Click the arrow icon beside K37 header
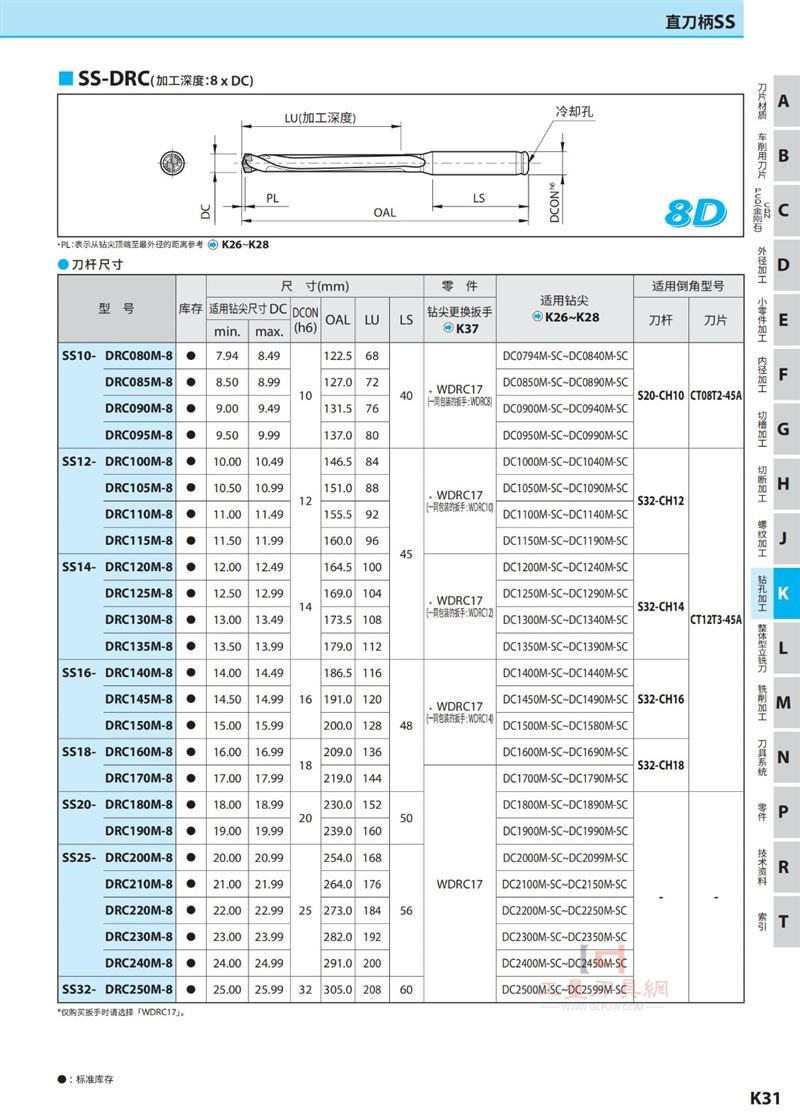The image size is (800, 1120). point(449,328)
